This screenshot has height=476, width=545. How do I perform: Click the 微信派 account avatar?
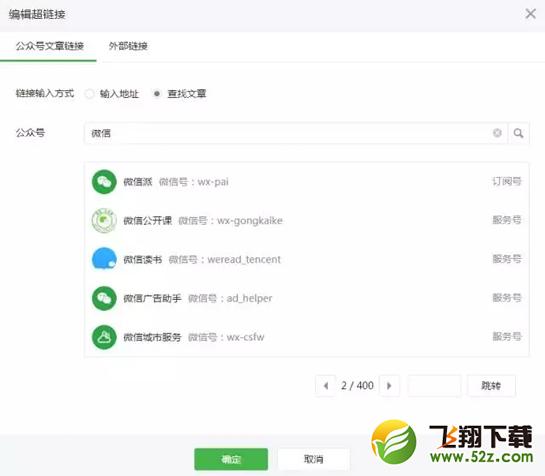click(x=104, y=181)
